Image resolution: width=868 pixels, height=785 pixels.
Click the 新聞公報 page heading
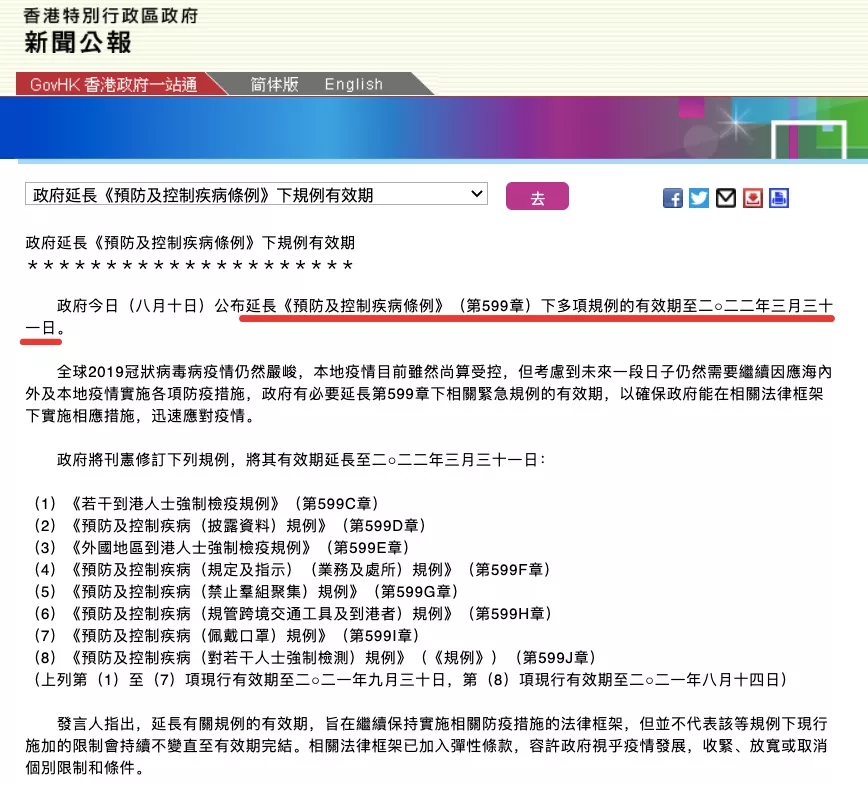point(79,43)
